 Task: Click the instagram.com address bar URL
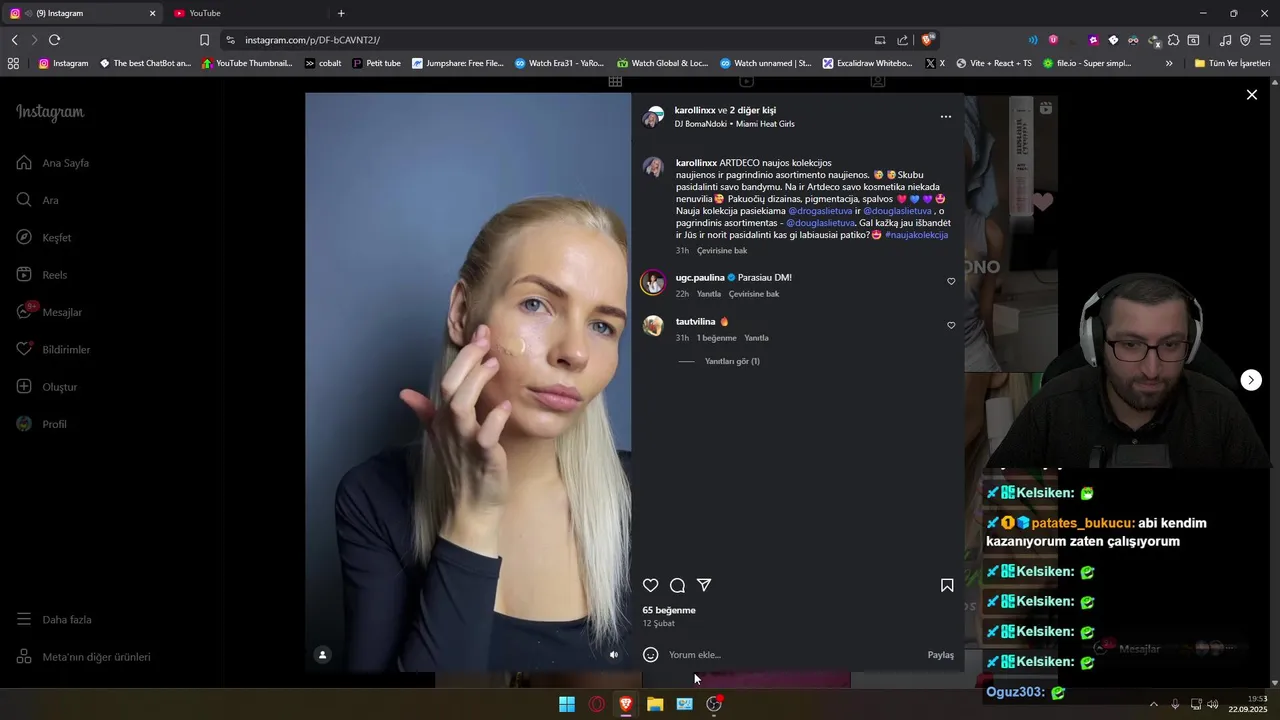click(x=312, y=40)
